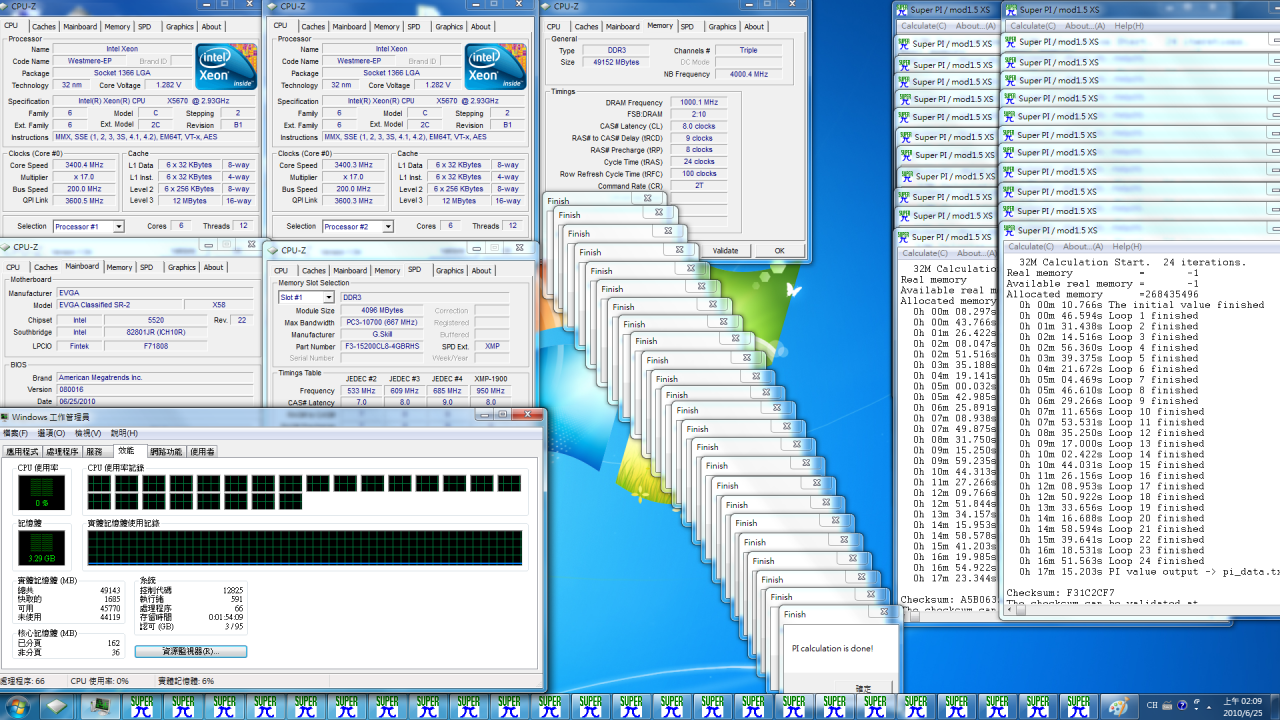Click left arrow of Super PI horizontal scrollbar
The width and height of the screenshot is (1280, 720).
click(1010, 611)
